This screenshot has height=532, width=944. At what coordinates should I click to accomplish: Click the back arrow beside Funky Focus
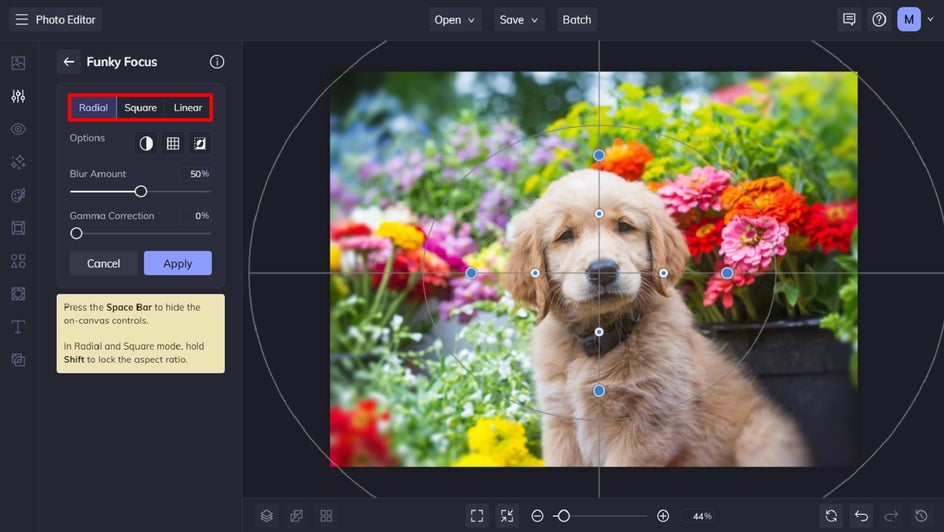click(x=69, y=62)
